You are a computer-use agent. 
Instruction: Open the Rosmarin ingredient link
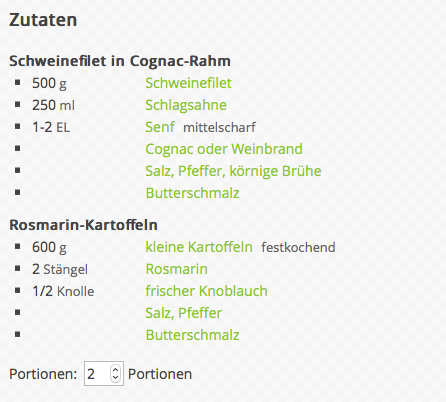[176, 269]
